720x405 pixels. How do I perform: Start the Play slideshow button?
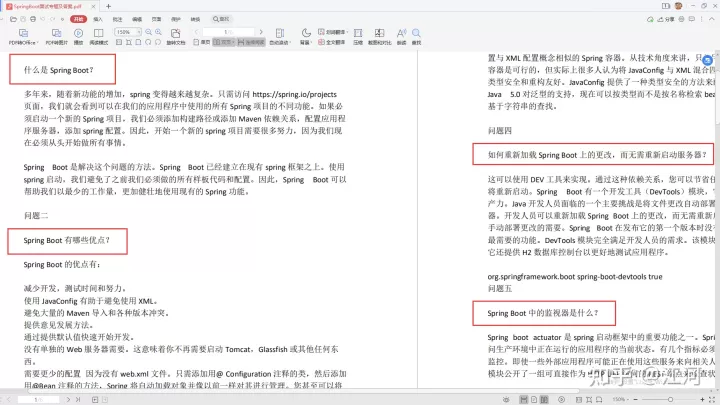(79, 37)
